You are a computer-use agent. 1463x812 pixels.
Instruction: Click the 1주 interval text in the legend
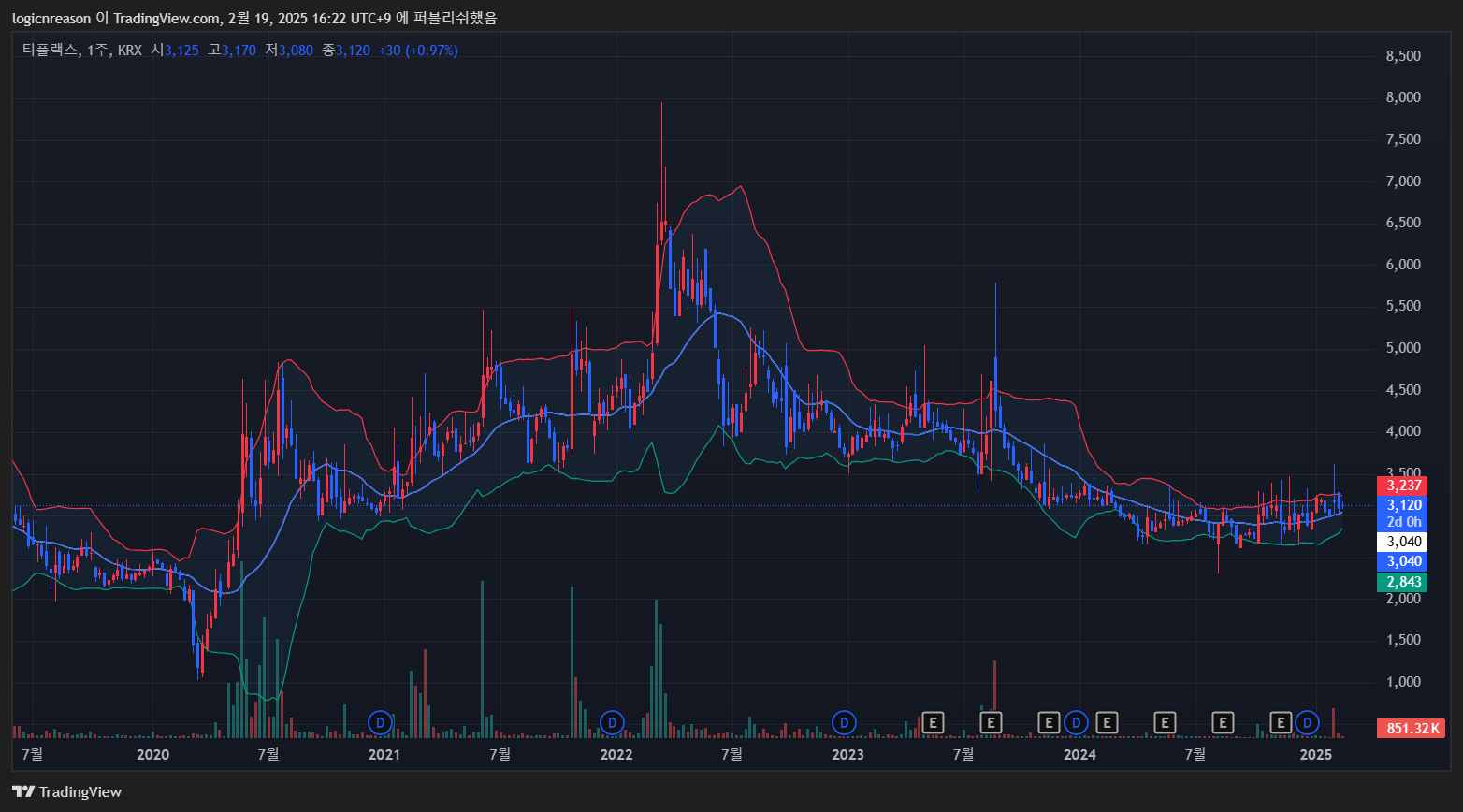[x=96, y=51]
